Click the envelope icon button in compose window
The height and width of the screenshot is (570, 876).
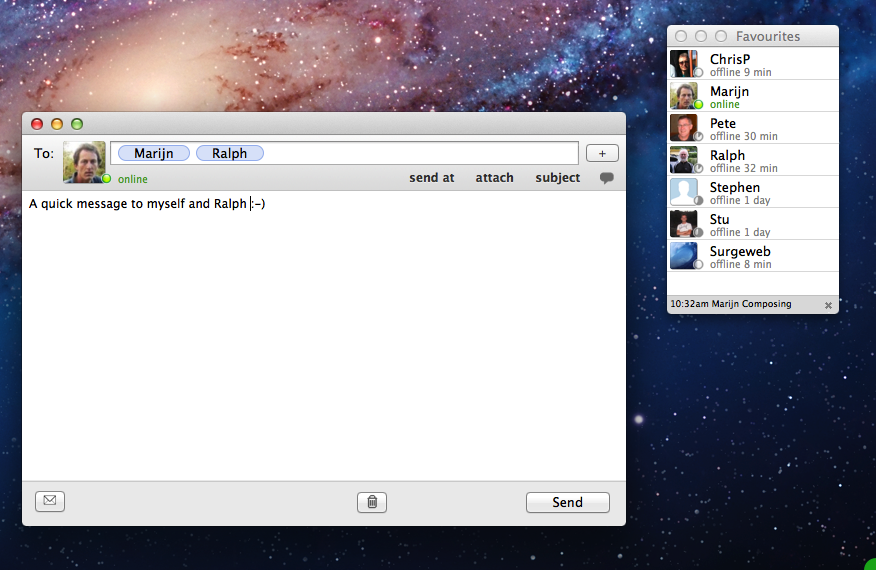click(50, 501)
